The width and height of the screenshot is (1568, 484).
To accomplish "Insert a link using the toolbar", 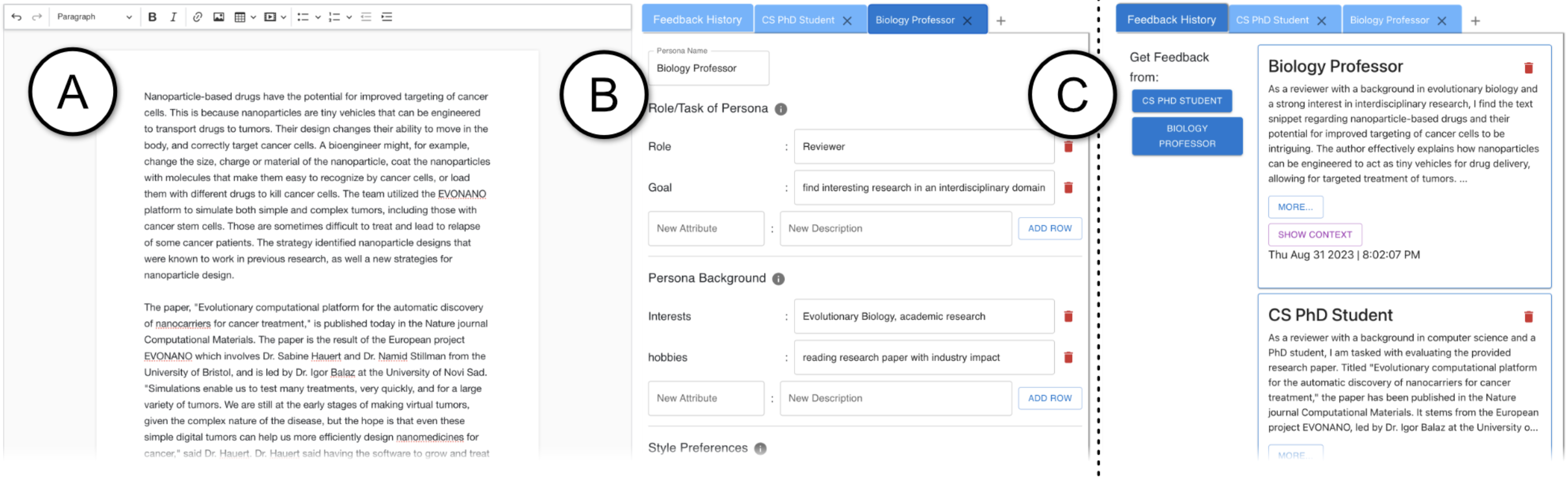I will click(197, 17).
